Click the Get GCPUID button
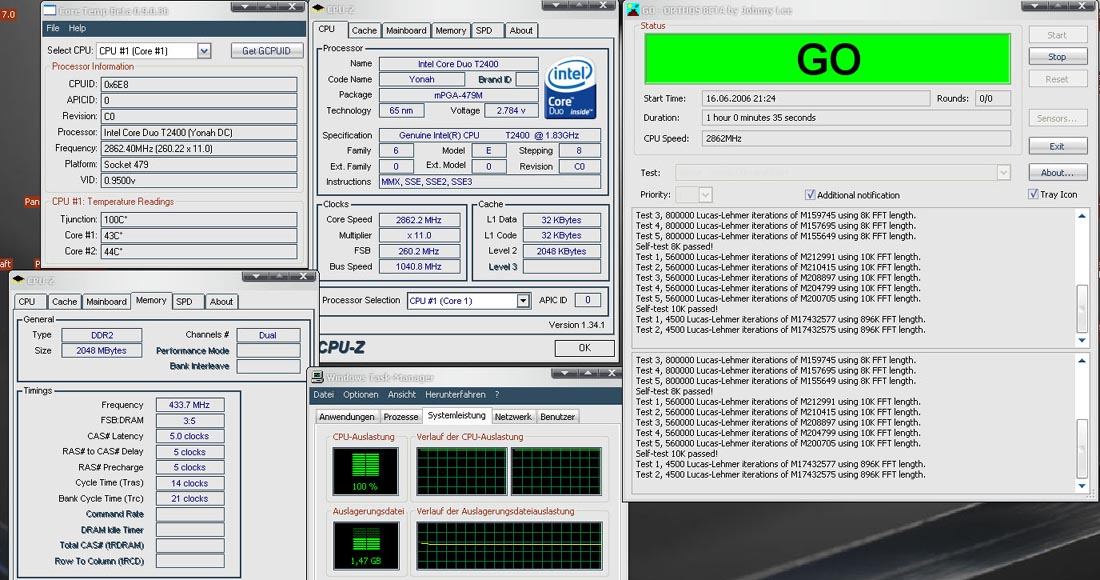This screenshot has width=1100, height=580. tap(267, 50)
